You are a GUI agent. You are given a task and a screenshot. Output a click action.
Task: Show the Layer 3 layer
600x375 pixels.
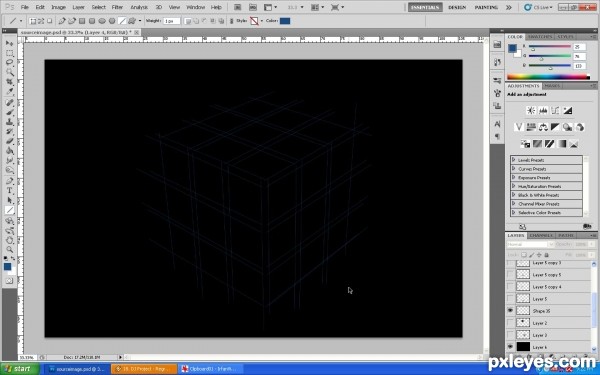(x=510, y=335)
